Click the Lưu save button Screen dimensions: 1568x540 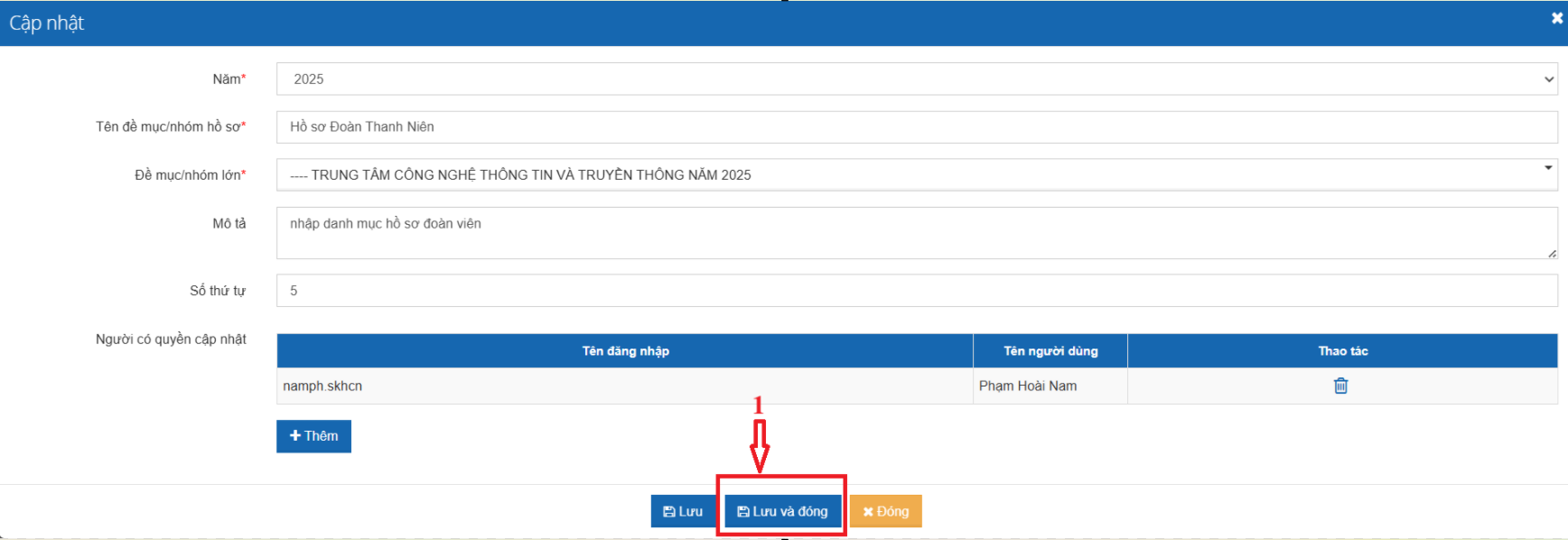tap(683, 511)
